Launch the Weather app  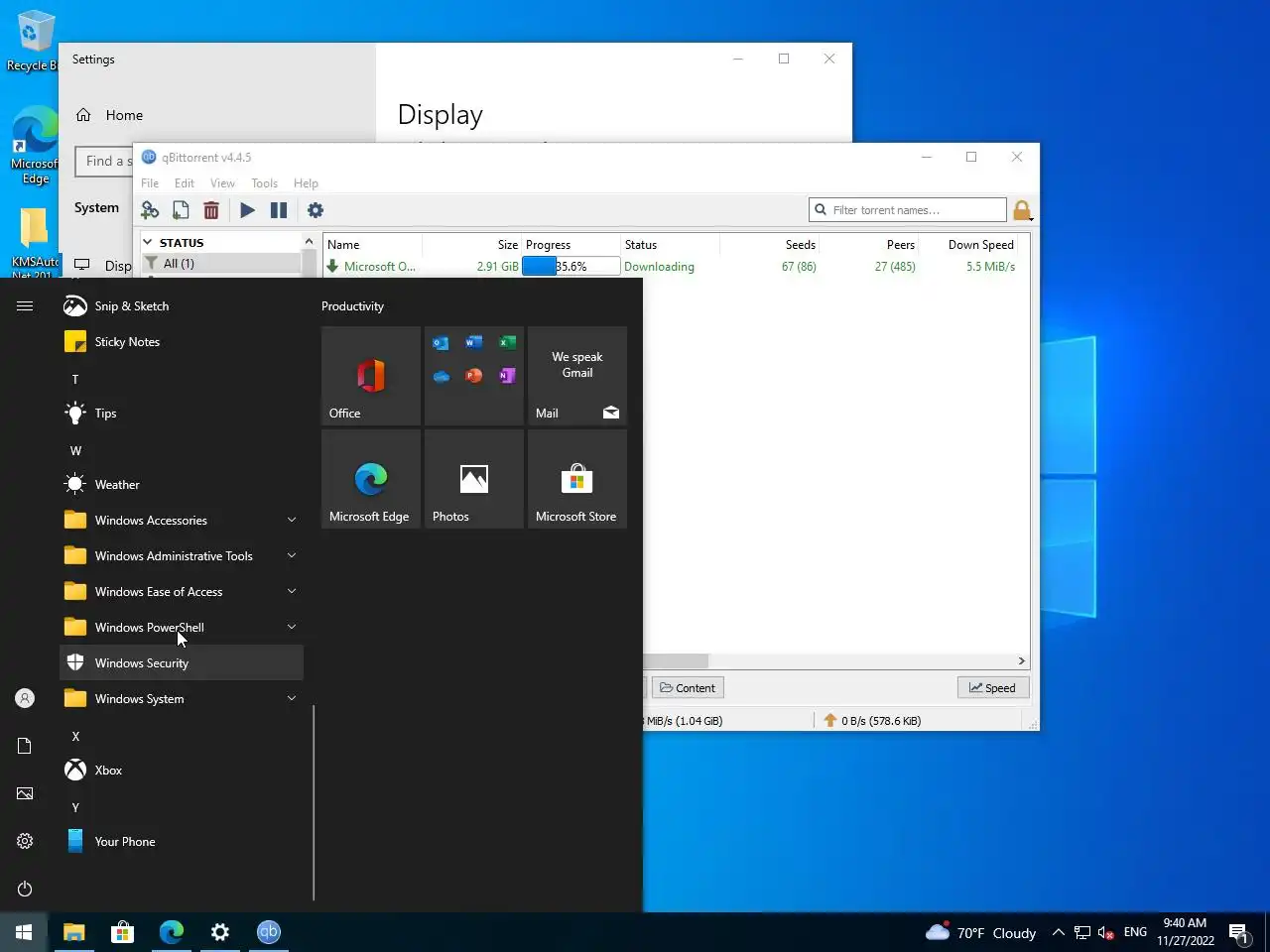(182, 485)
